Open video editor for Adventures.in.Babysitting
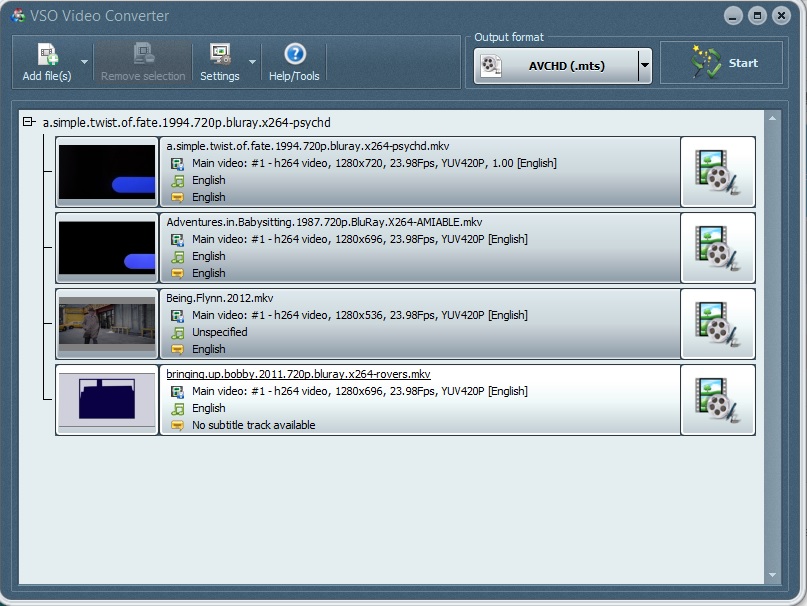 tap(718, 248)
